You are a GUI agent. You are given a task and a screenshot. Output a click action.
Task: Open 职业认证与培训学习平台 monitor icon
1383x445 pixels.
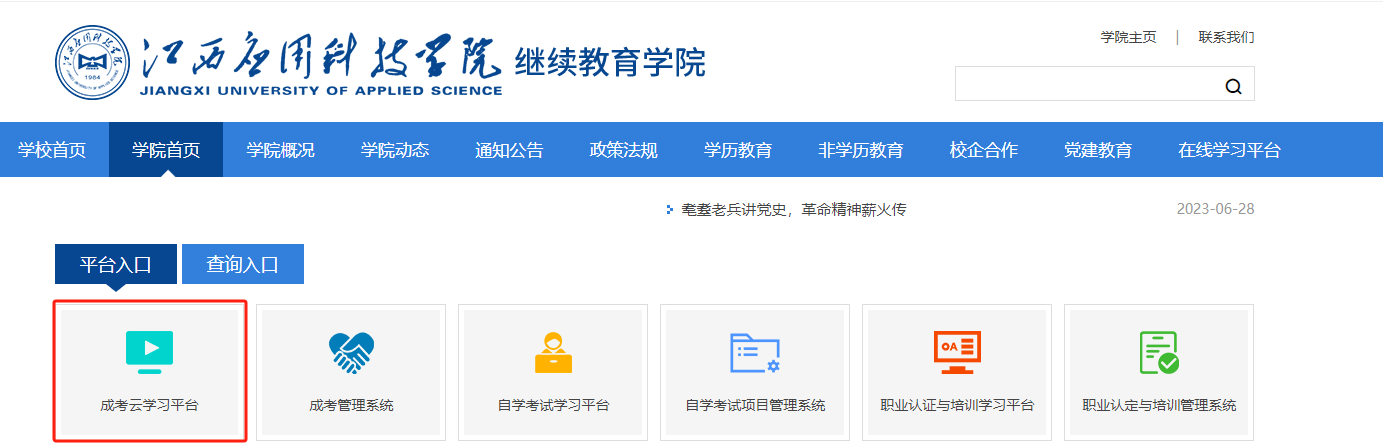[x=957, y=351]
